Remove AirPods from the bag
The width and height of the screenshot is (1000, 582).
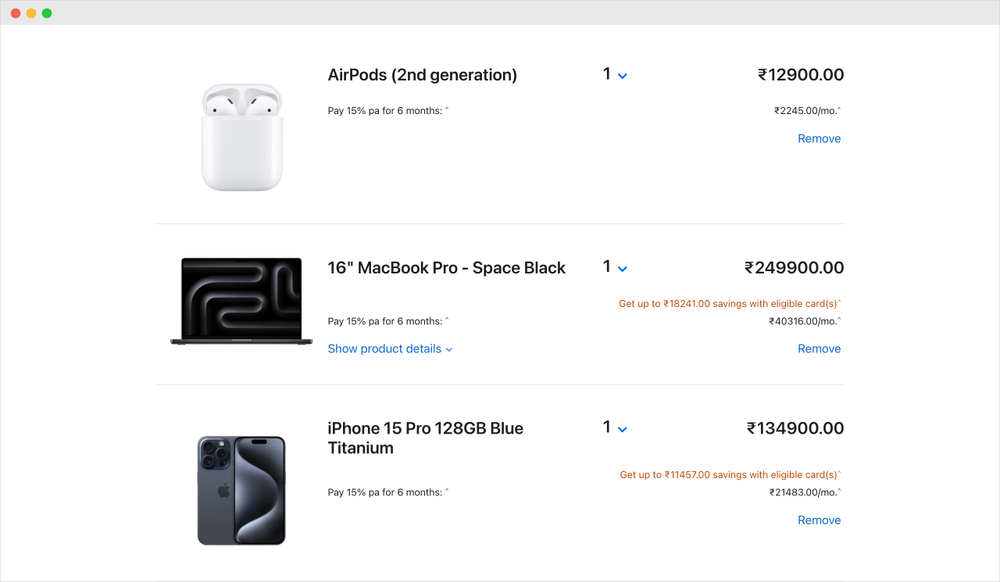click(x=819, y=139)
